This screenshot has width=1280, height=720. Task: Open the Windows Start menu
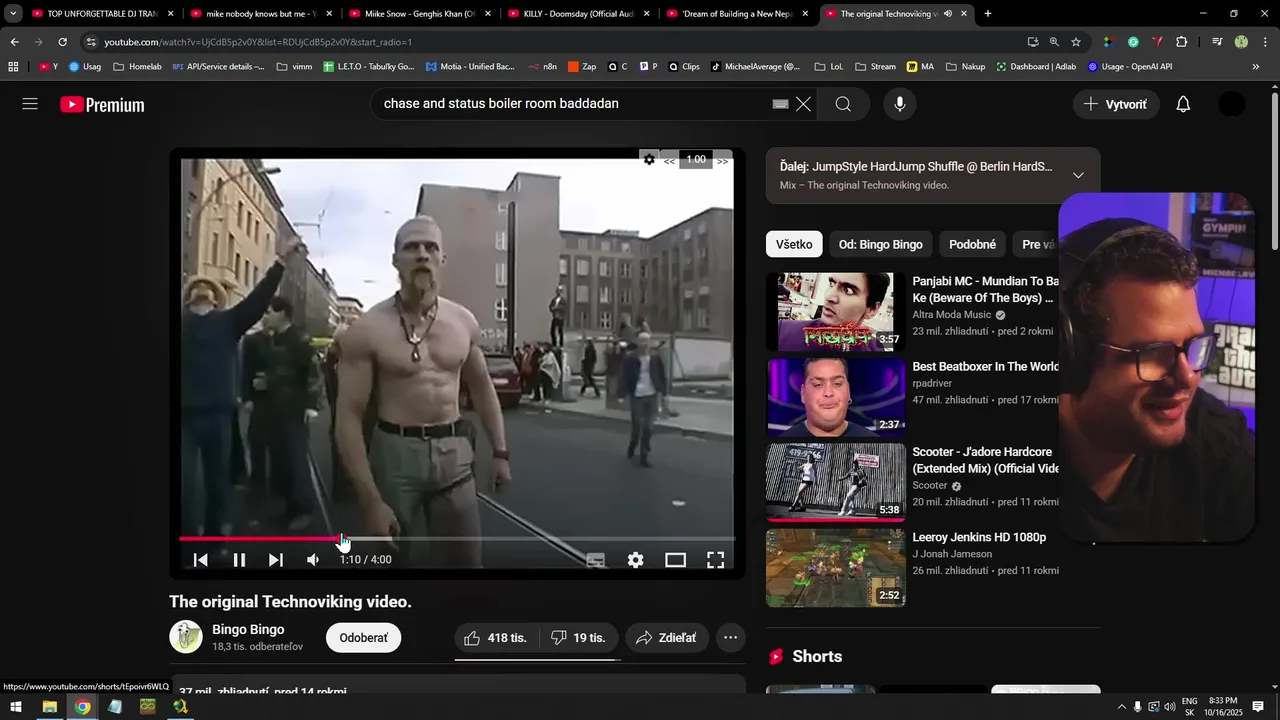(16, 707)
